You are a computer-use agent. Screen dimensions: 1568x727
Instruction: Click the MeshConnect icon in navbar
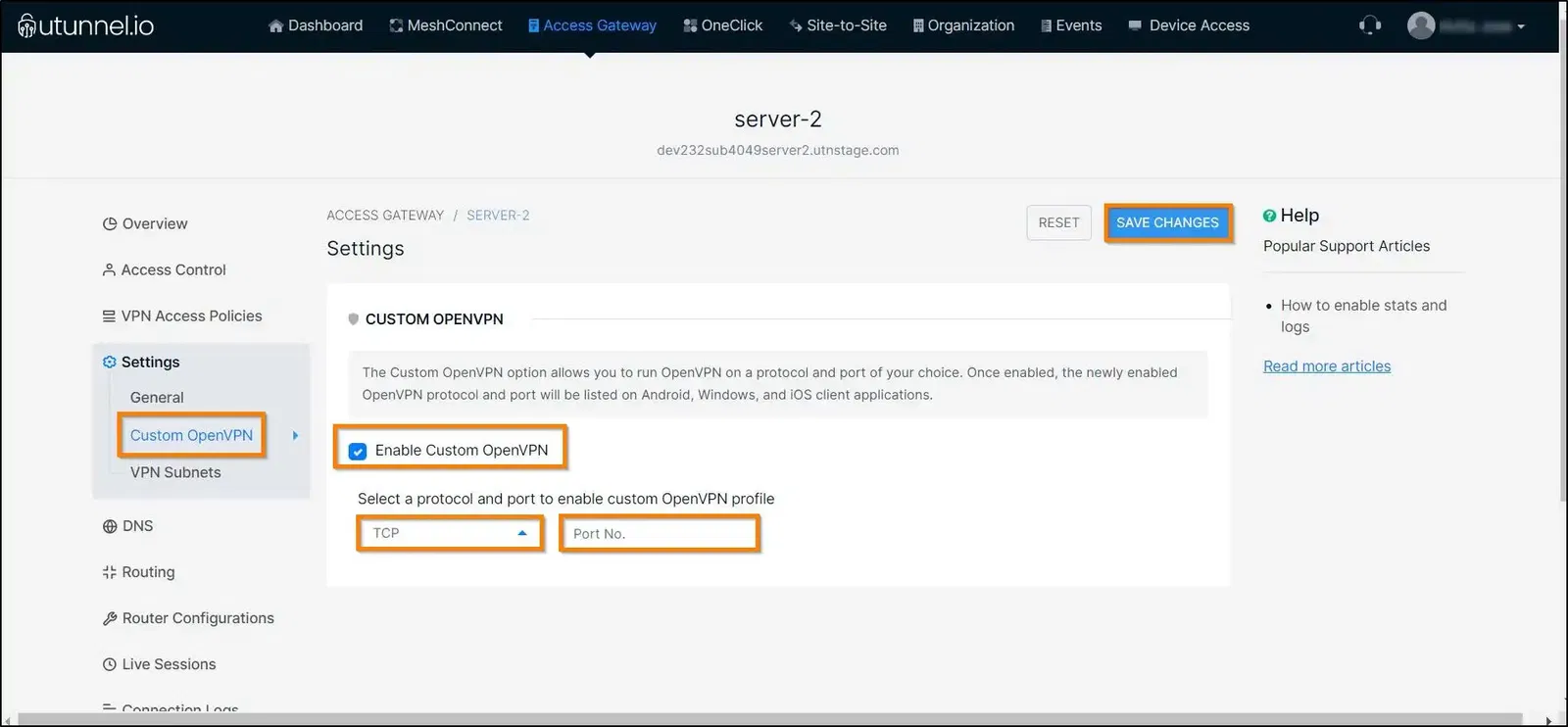click(x=396, y=25)
